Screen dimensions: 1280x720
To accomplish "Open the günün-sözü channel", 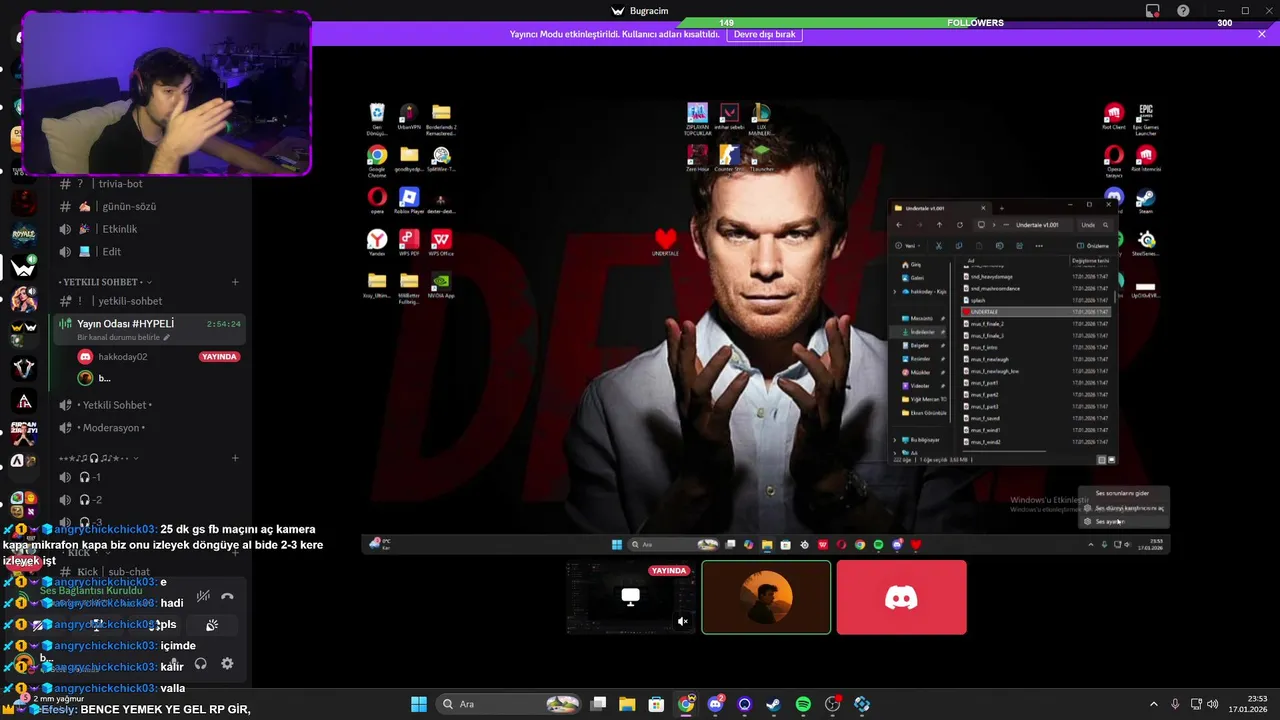I will [150, 206].
